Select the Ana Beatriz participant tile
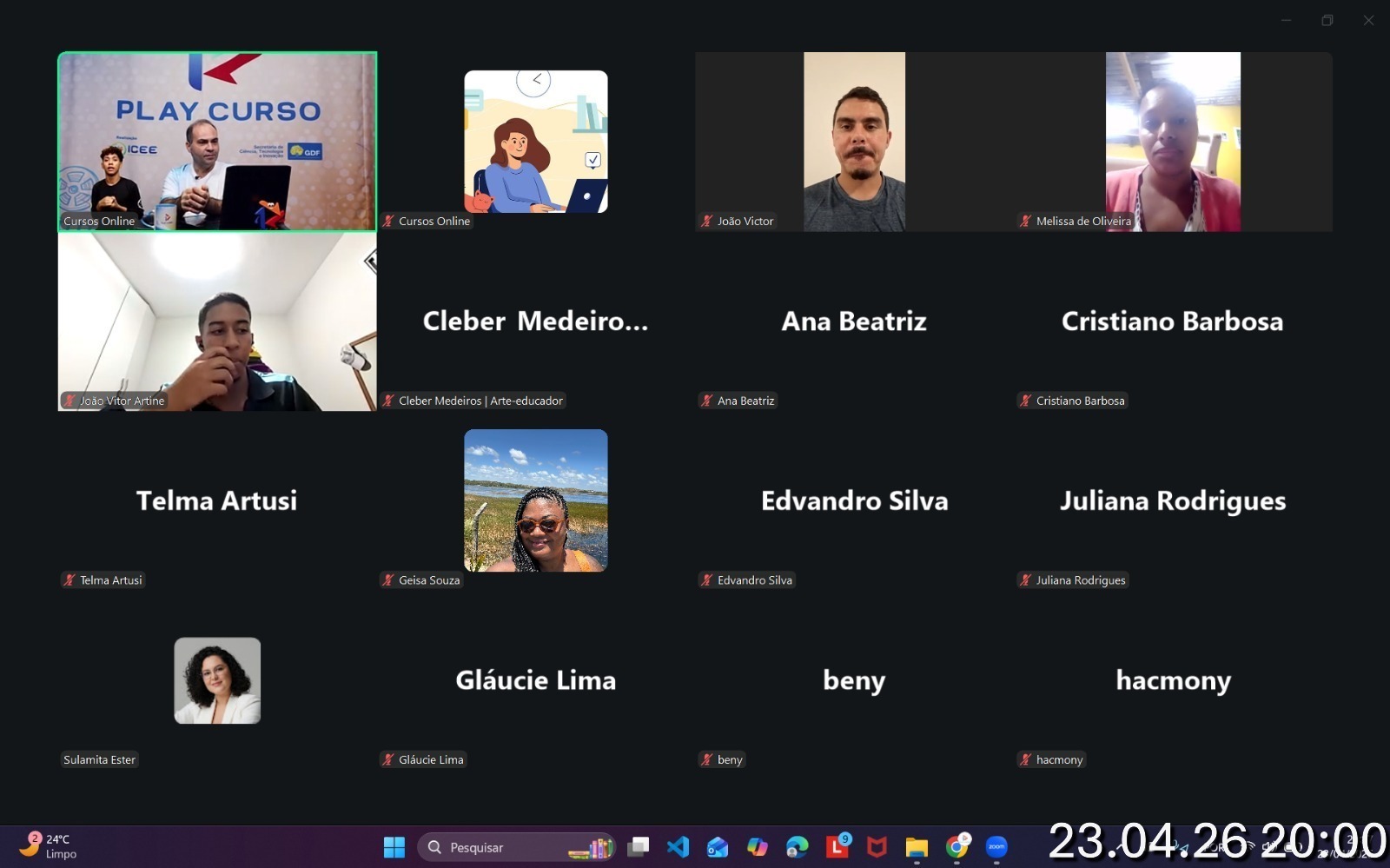1390x868 pixels. (x=854, y=321)
